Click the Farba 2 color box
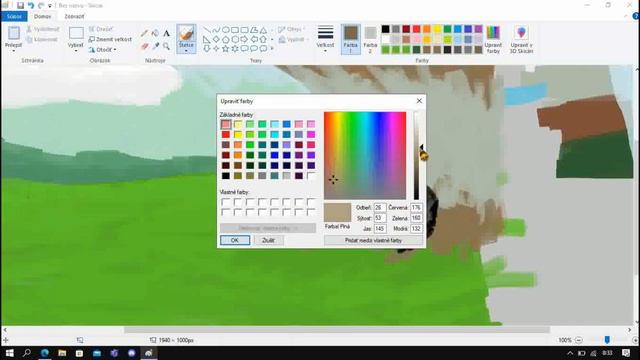Viewport: 640px width, 360px height. [x=370, y=39]
